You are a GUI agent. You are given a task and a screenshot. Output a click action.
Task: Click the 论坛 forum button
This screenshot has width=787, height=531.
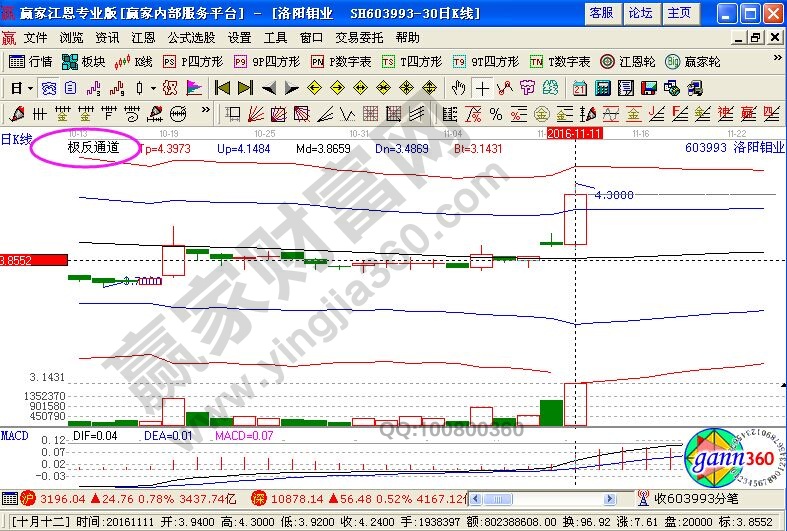640,13
